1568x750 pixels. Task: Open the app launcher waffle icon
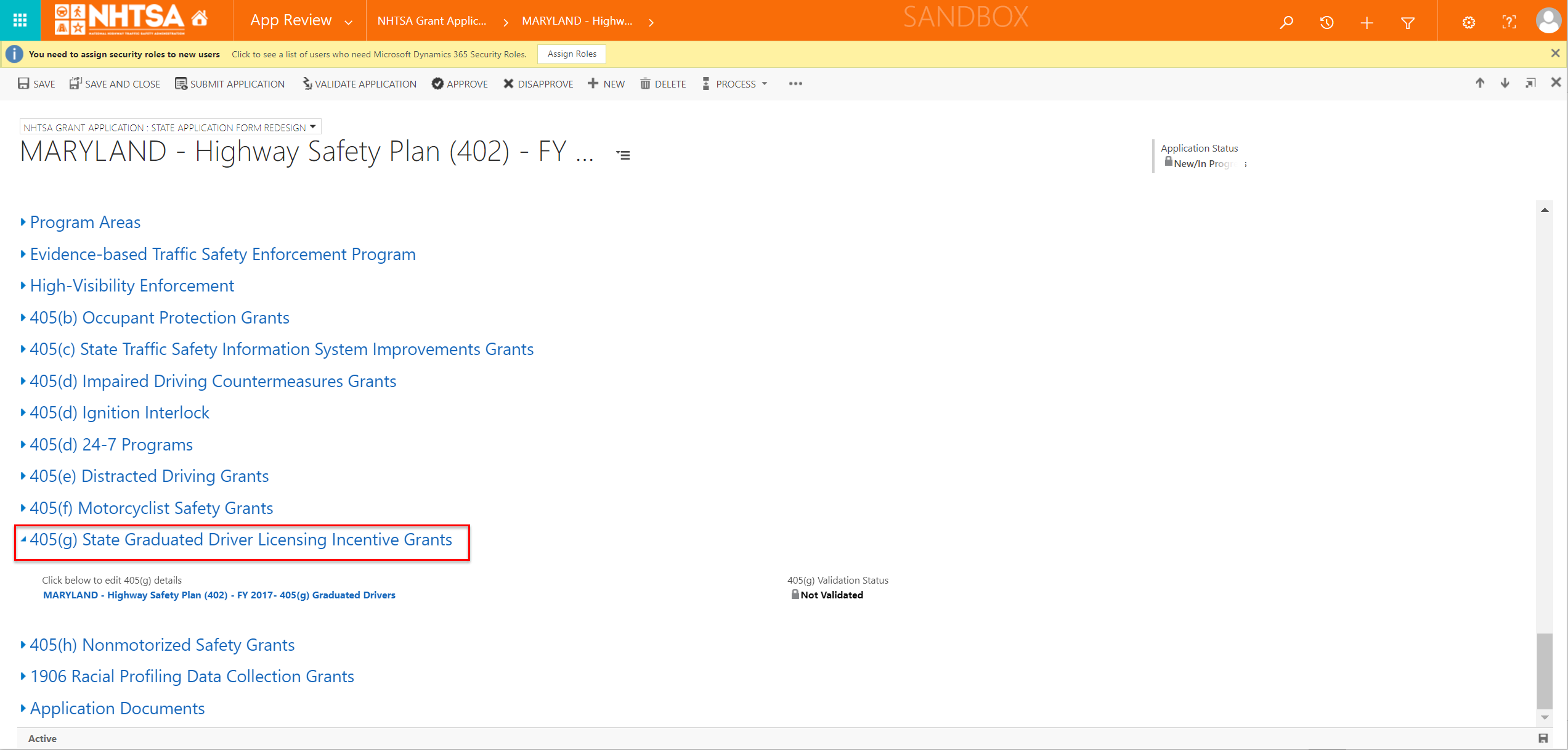pos(20,20)
